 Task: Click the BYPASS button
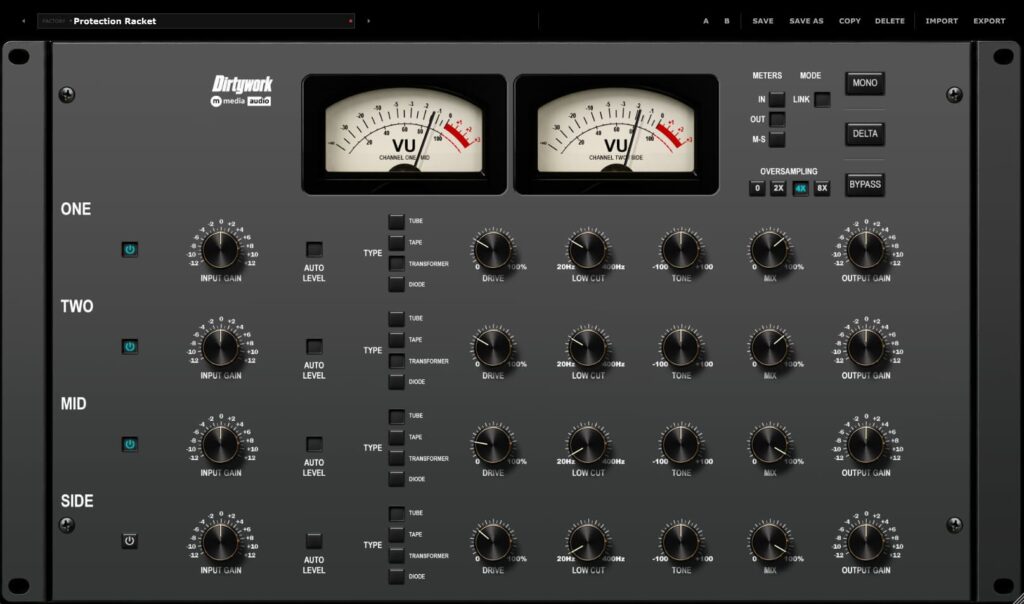click(865, 185)
